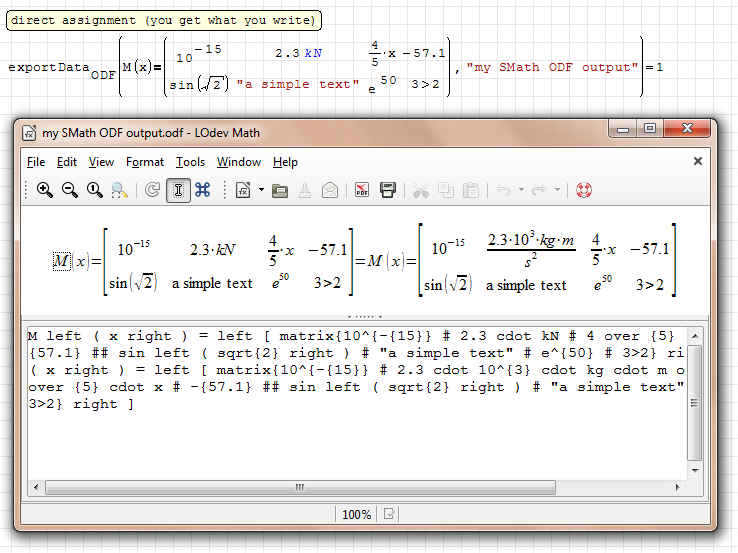Click the Save document floppy icon
The width and height of the screenshot is (738, 553).
tap(388, 190)
